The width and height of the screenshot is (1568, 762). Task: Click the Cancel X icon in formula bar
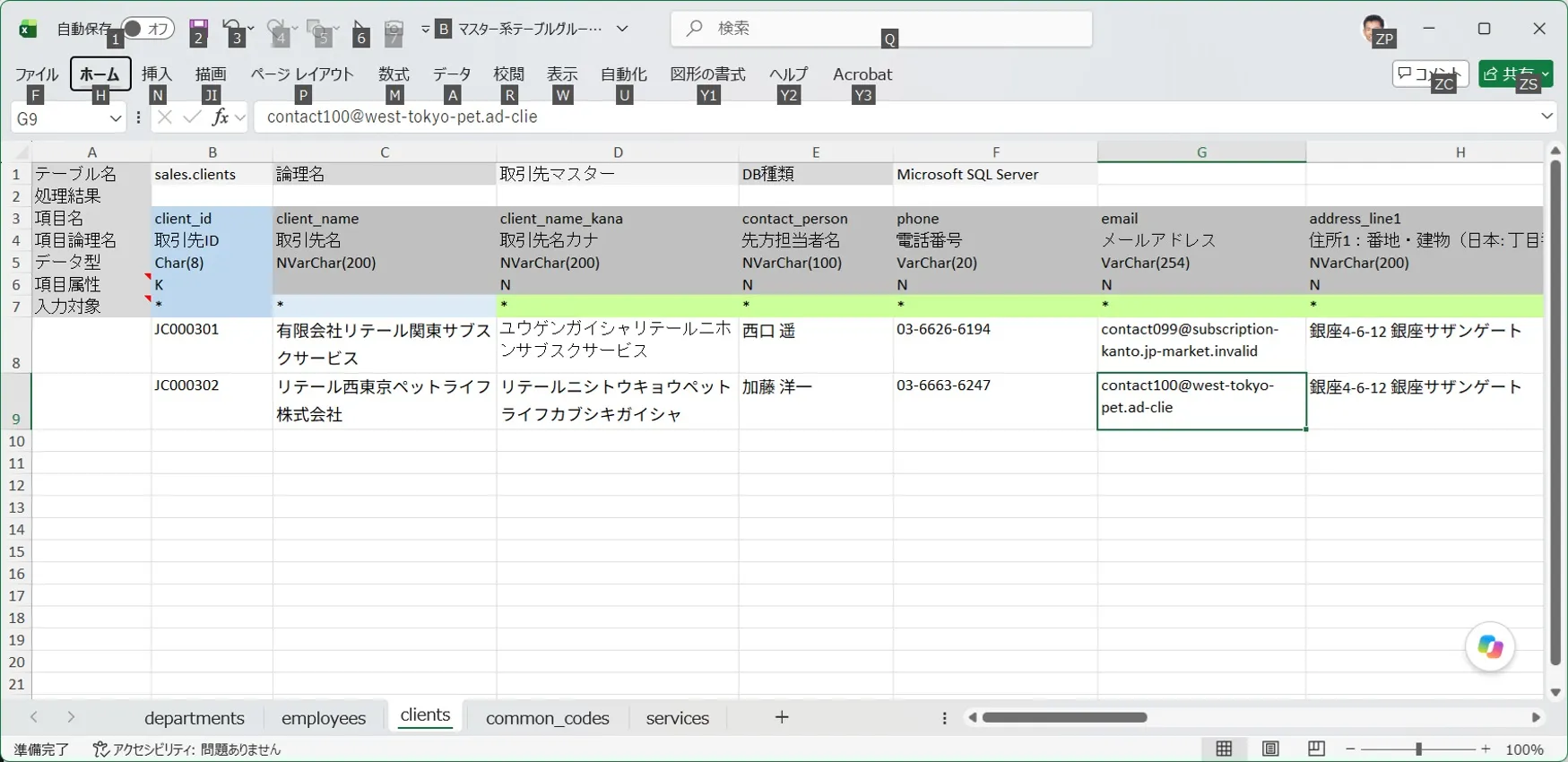click(164, 117)
